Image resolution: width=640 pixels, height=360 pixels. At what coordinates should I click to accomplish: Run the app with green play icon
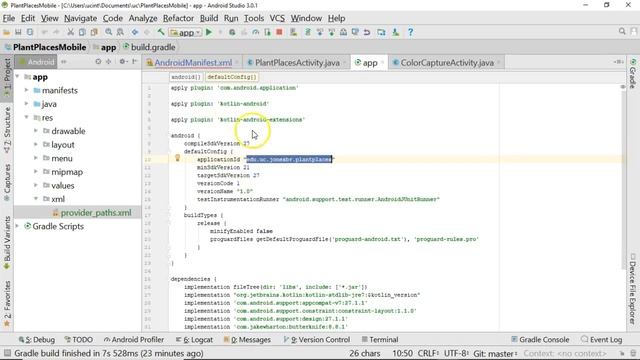[x=209, y=32]
